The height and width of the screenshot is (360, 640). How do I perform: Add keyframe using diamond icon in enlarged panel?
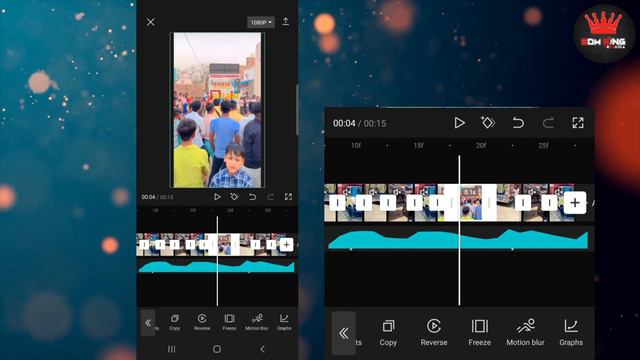[x=487, y=122]
